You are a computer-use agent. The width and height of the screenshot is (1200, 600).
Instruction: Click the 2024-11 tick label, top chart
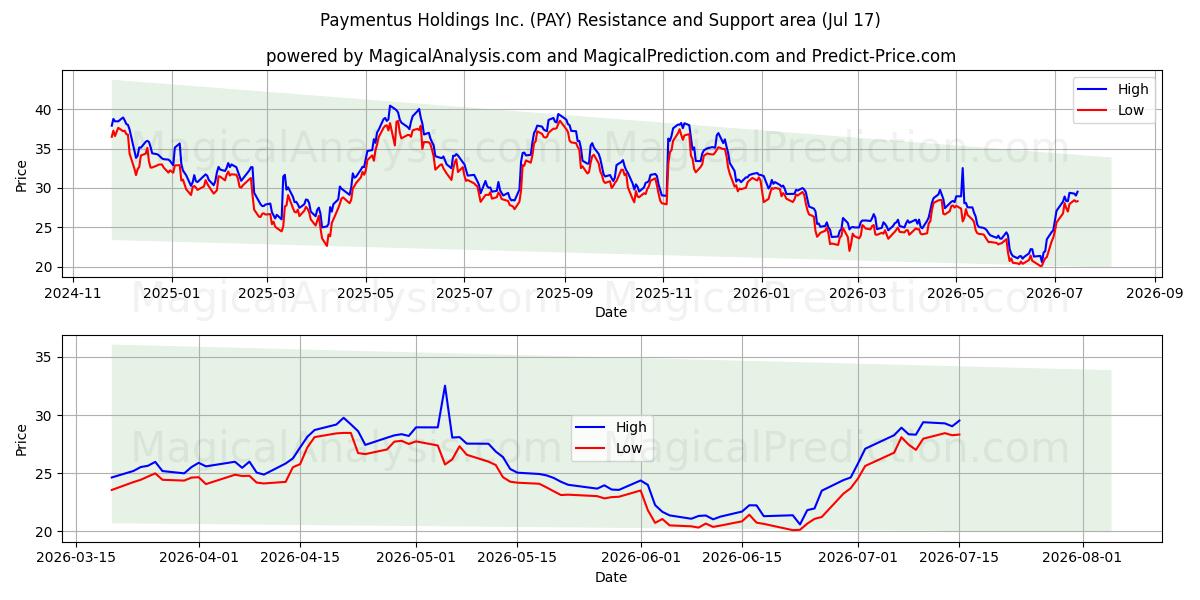tap(72, 294)
